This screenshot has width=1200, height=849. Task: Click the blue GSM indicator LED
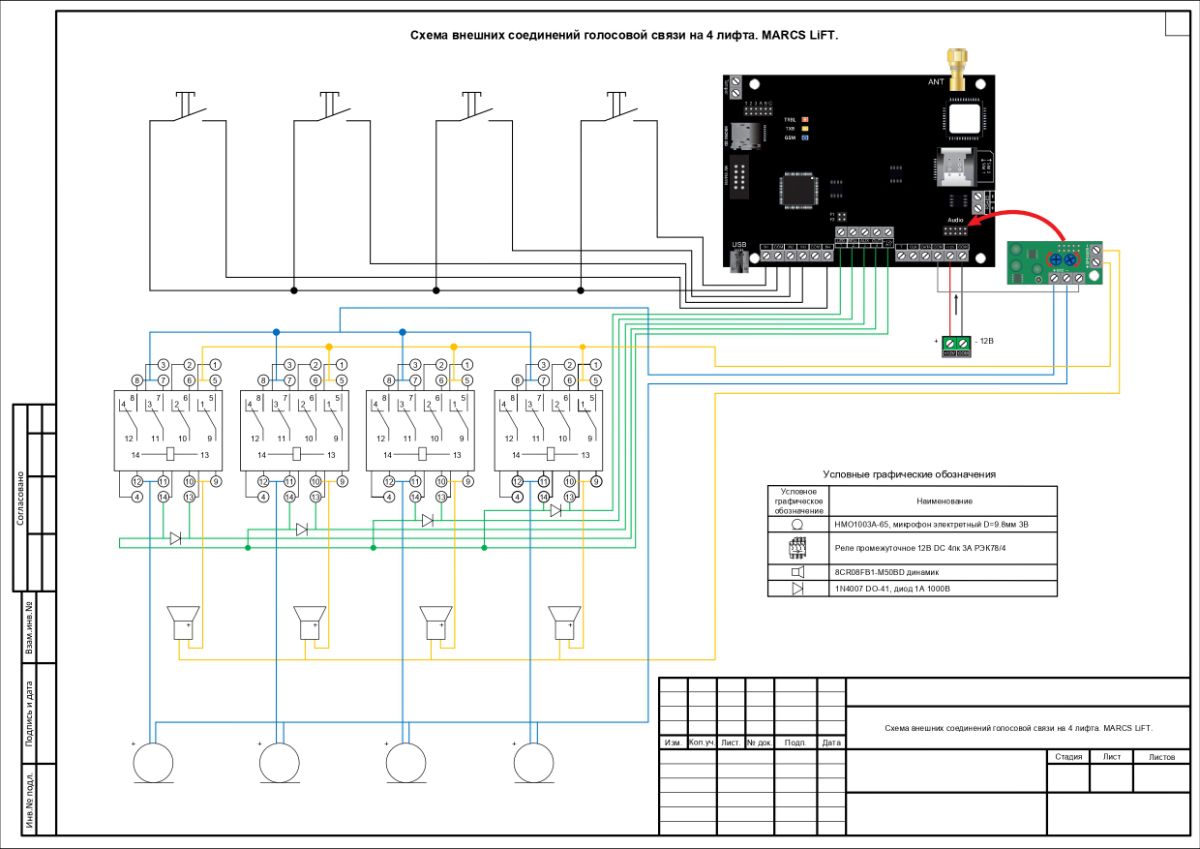pyautogui.click(x=805, y=137)
